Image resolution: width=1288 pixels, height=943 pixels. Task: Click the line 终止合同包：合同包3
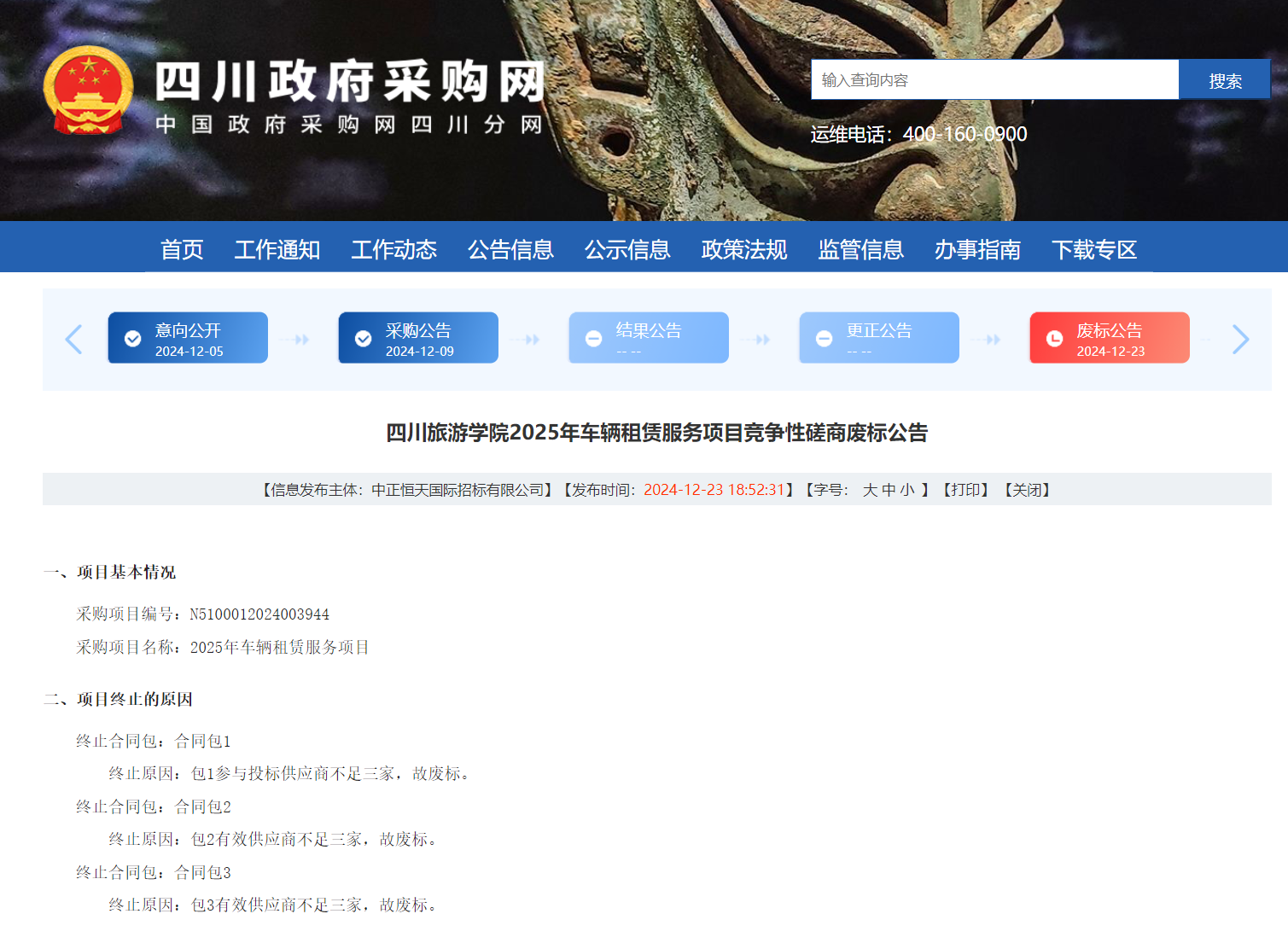click(x=154, y=872)
